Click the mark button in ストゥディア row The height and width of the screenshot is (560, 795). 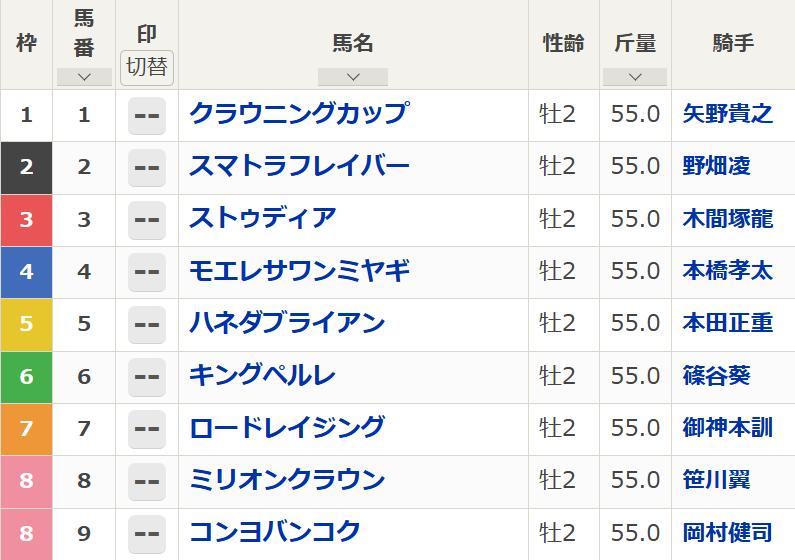click(x=147, y=219)
